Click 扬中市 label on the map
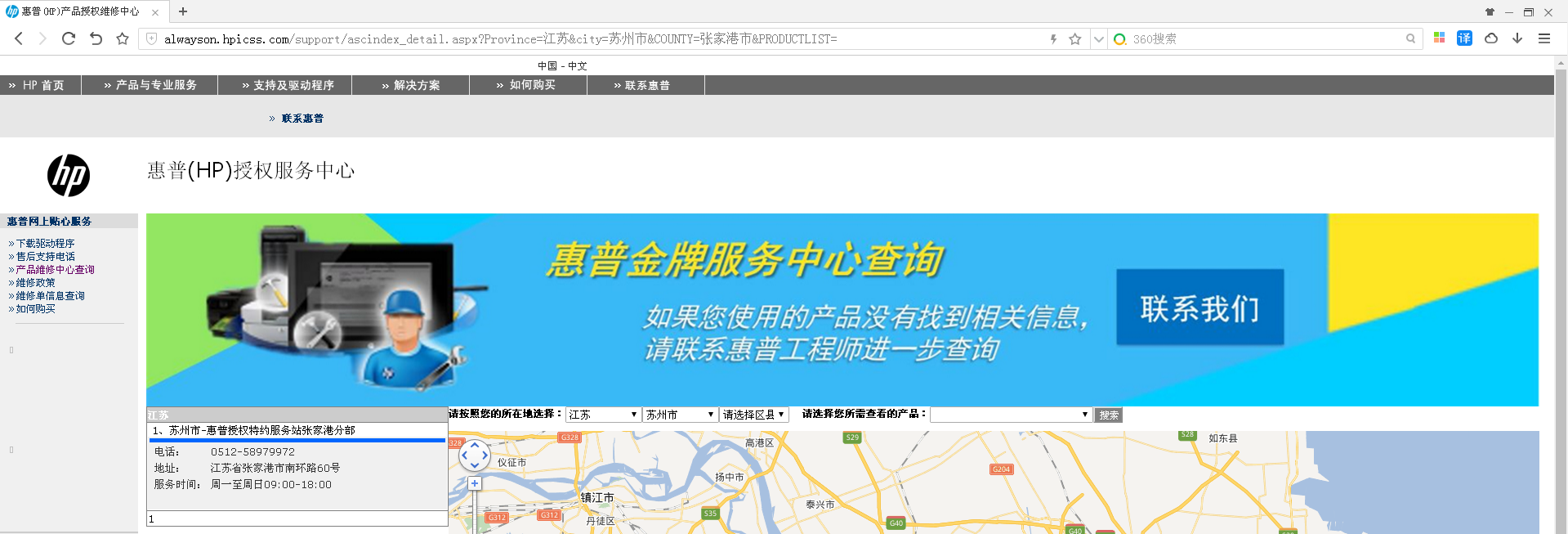The width and height of the screenshot is (1568, 534). point(730,477)
